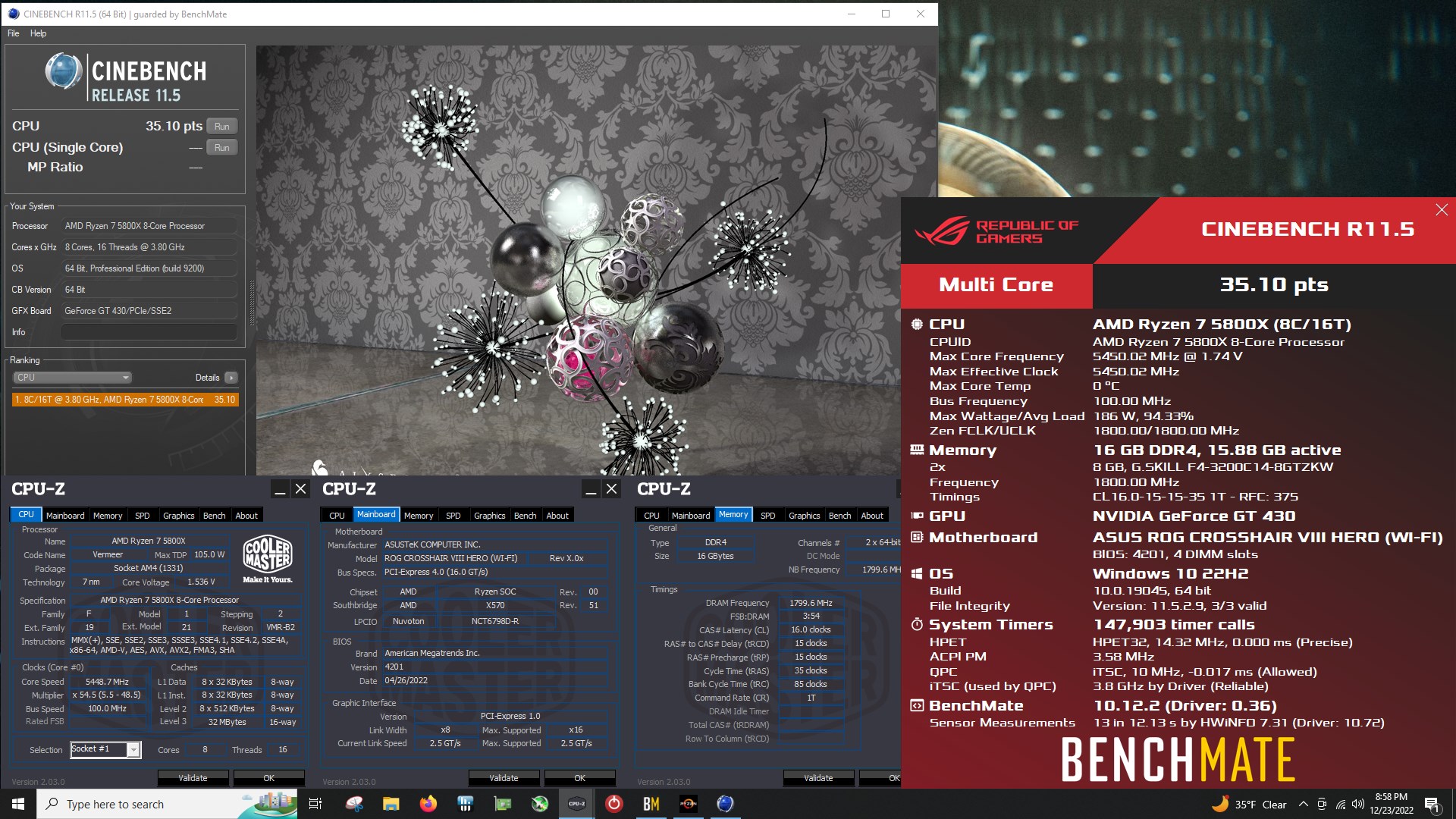Open the notification center icon
The height and width of the screenshot is (819, 1456).
click(x=1432, y=805)
